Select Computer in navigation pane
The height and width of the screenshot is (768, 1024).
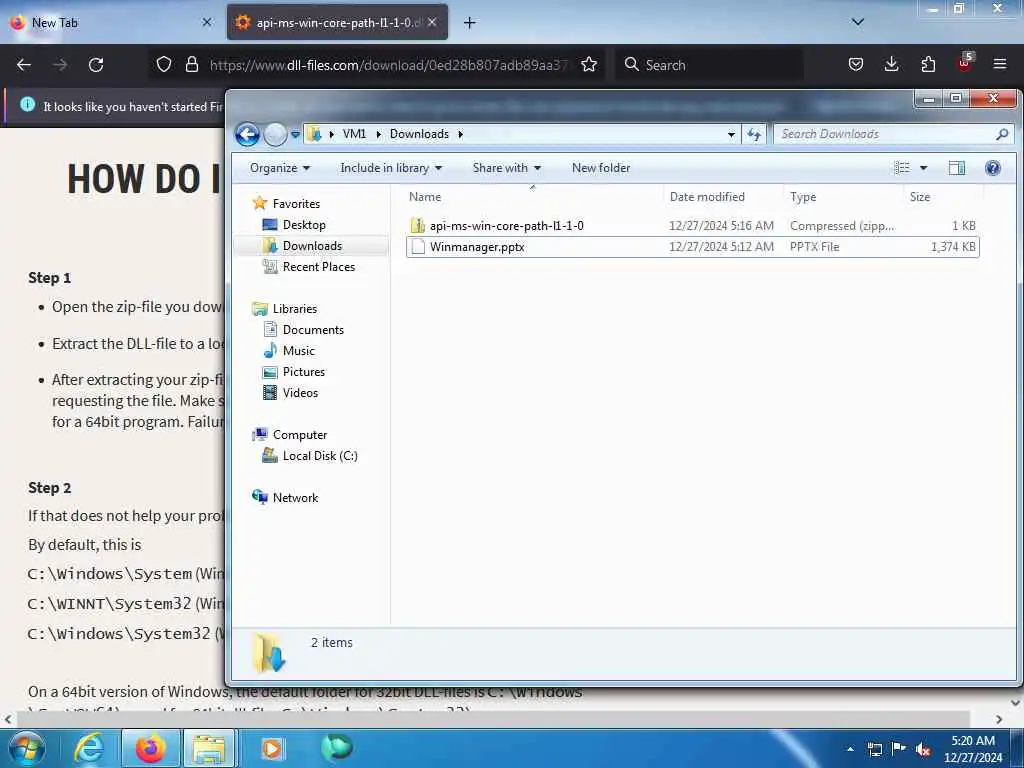tap(300, 435)
